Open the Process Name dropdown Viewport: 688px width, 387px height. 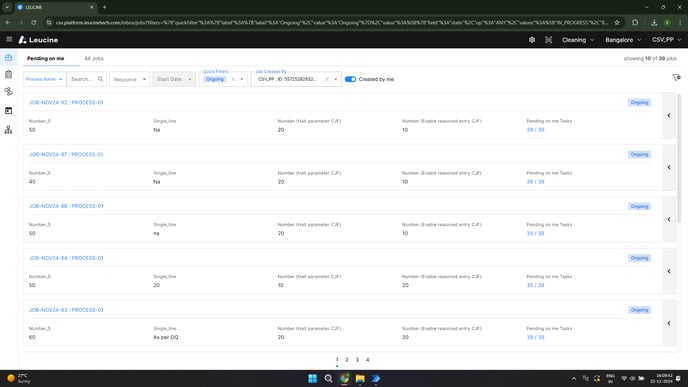point(44,79)
